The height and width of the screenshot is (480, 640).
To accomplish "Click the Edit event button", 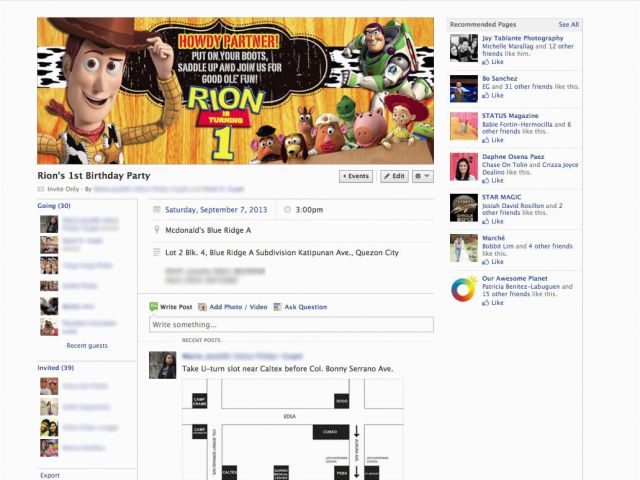I will point(394,176).
